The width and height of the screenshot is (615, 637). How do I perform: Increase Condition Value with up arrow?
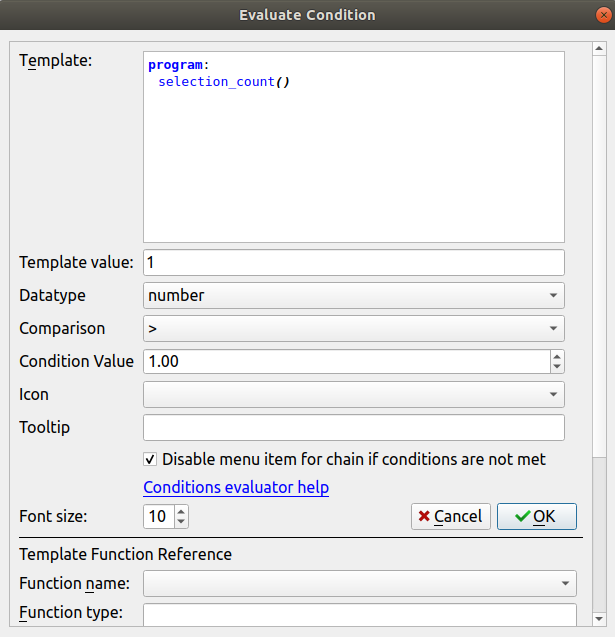pos(557,355)
